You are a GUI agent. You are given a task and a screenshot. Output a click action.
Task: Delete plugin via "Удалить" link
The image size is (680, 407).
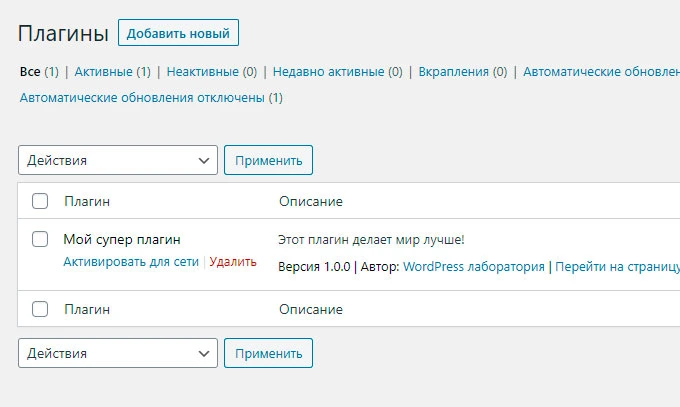point(233,262)
